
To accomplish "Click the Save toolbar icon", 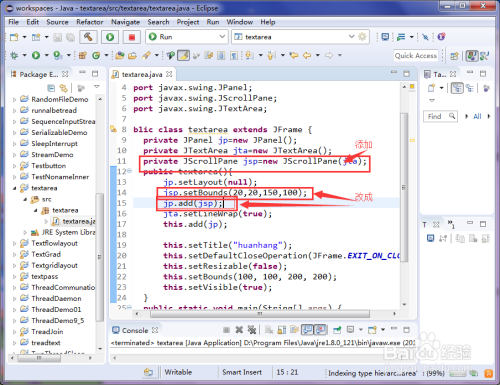I will [x=57, y=37].
